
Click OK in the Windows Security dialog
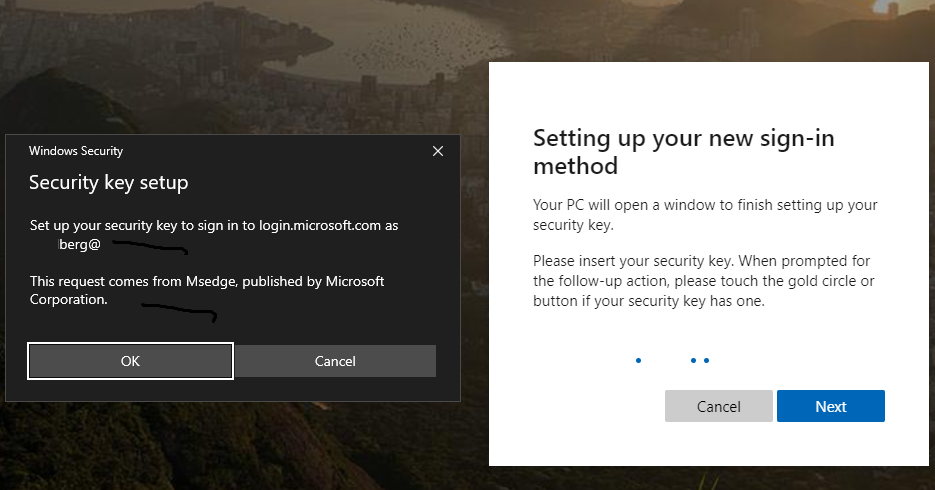130,361
